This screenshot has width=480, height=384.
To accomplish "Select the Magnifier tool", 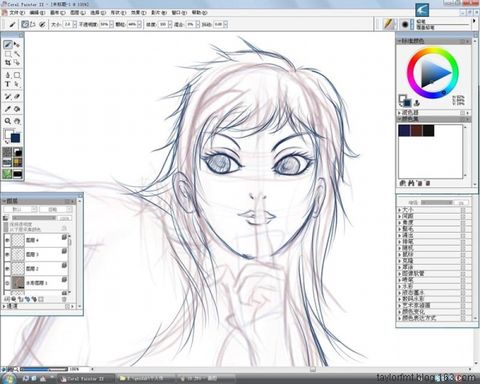I will point(8,121).
